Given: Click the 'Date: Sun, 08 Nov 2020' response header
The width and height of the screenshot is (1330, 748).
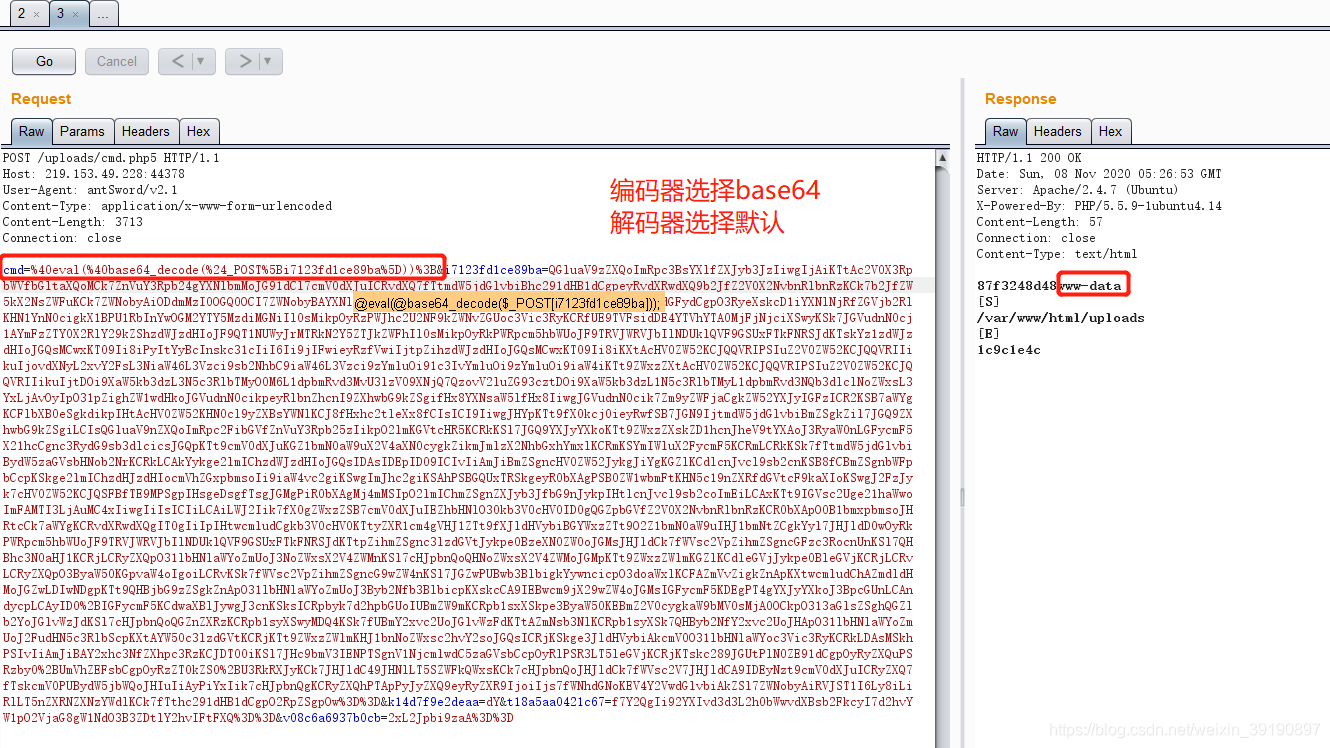Looking at the screenshot, I should pyautogui.click(x=1099, y=174).
